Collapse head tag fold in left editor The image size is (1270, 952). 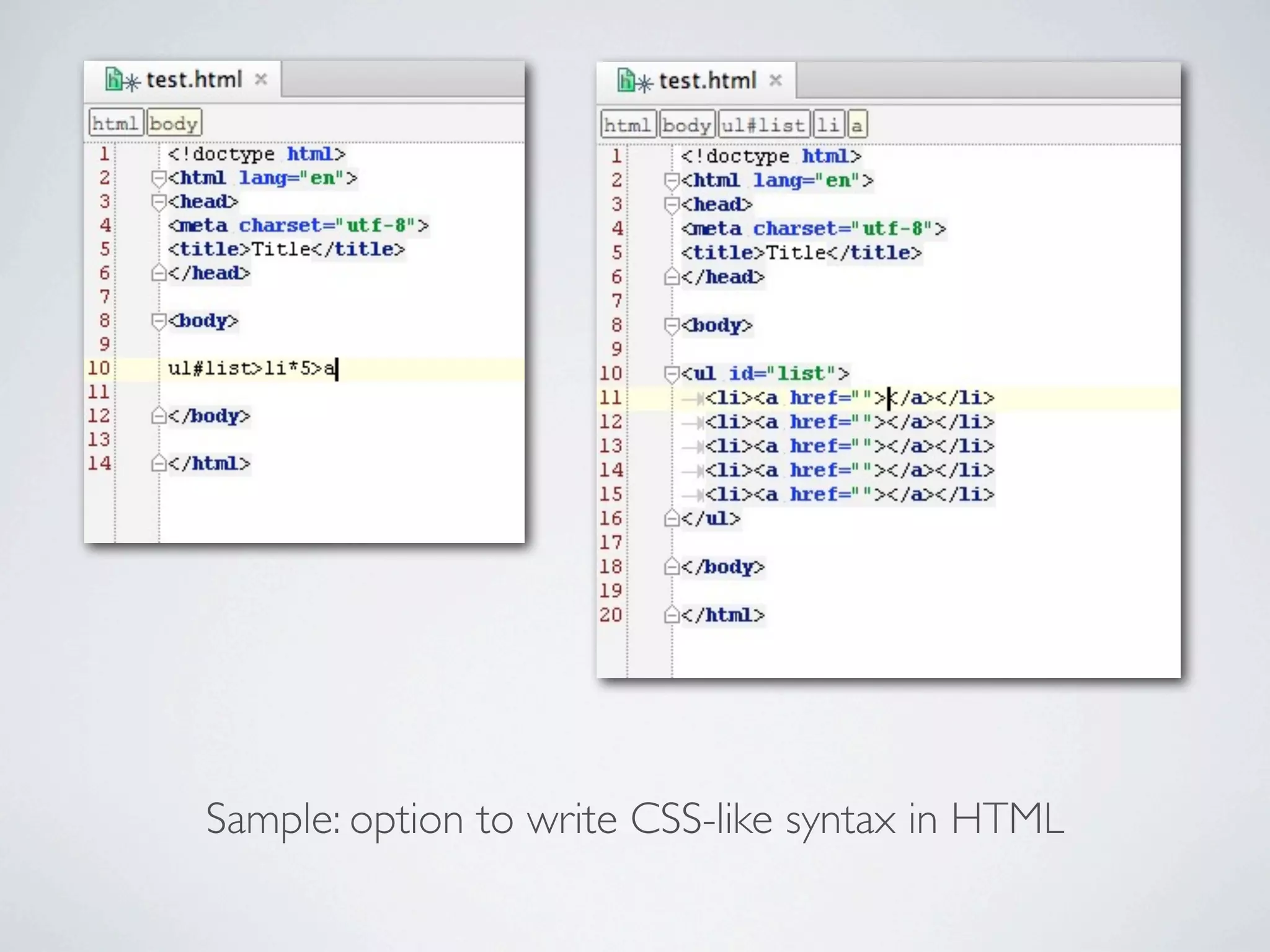159,202
